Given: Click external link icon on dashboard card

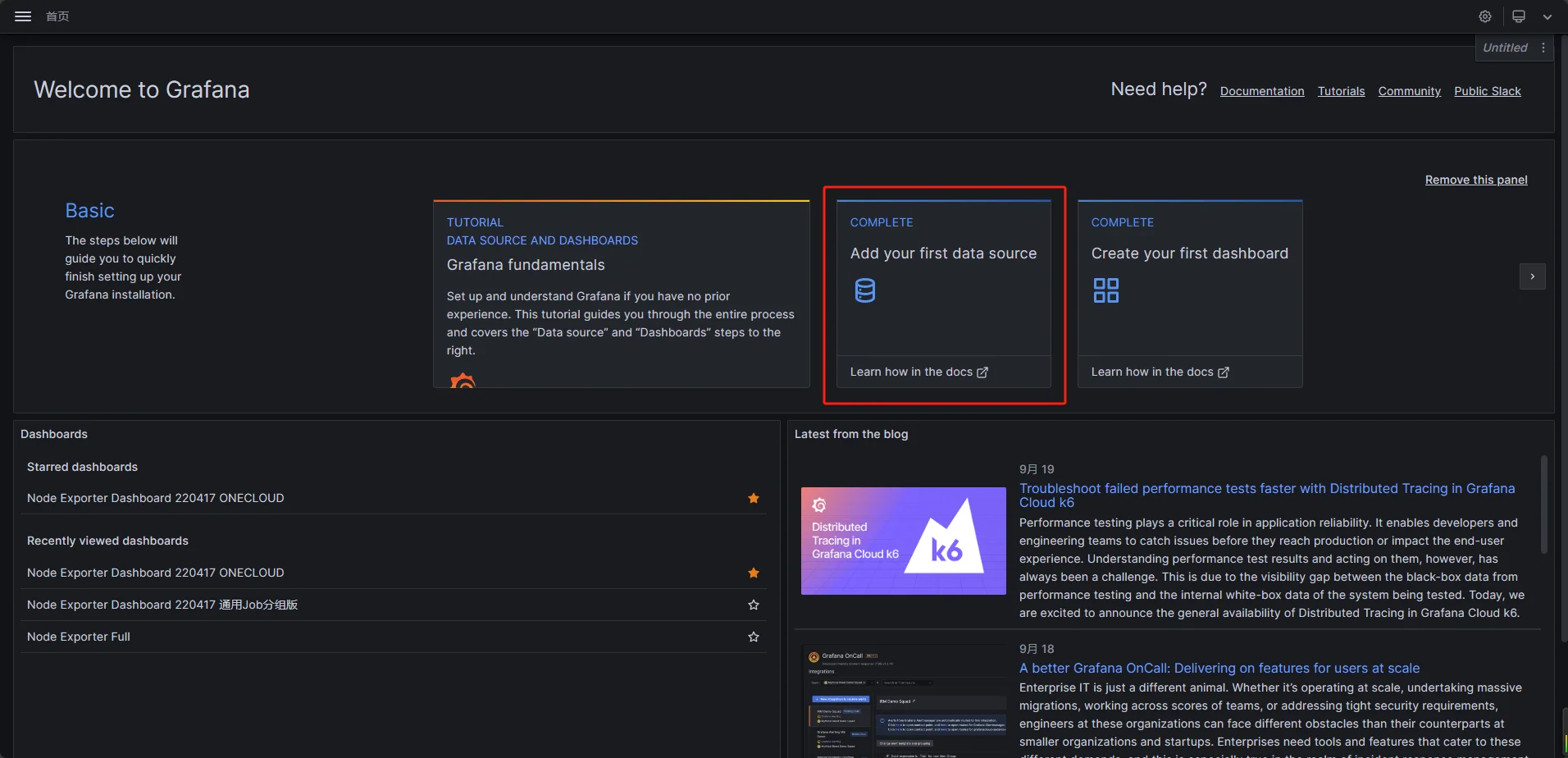Looking at the screenshot, I should (1224, 372).
